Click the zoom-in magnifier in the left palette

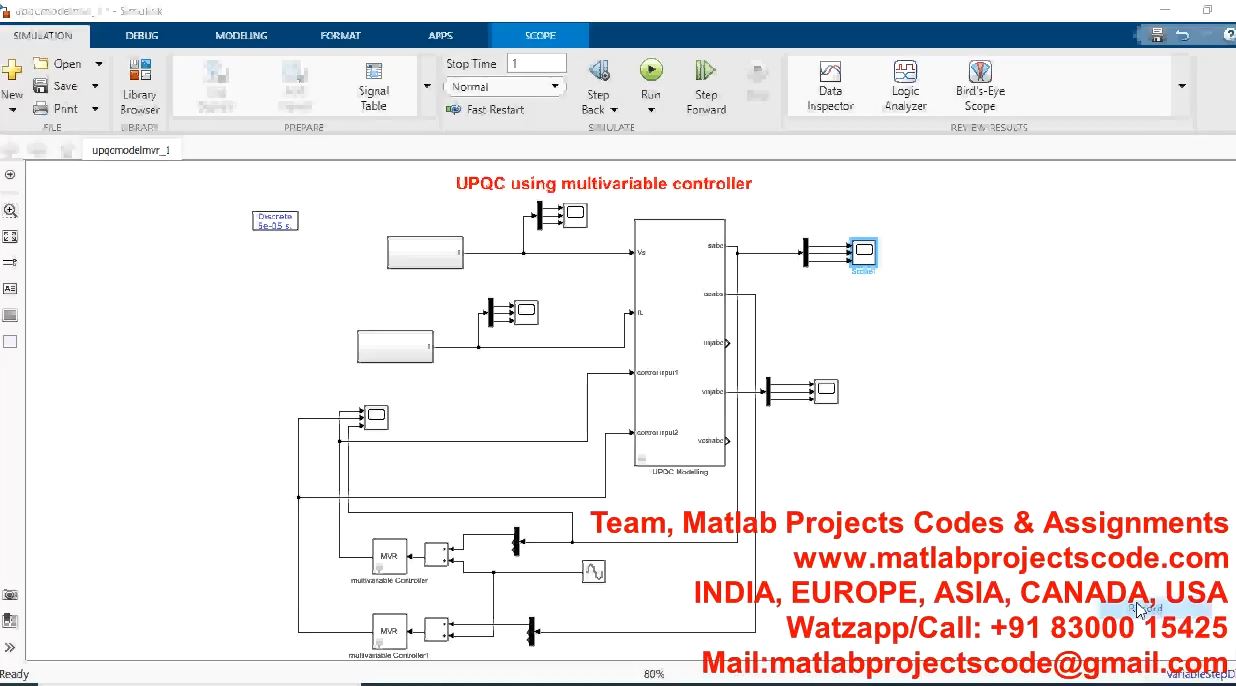[10, 211]
